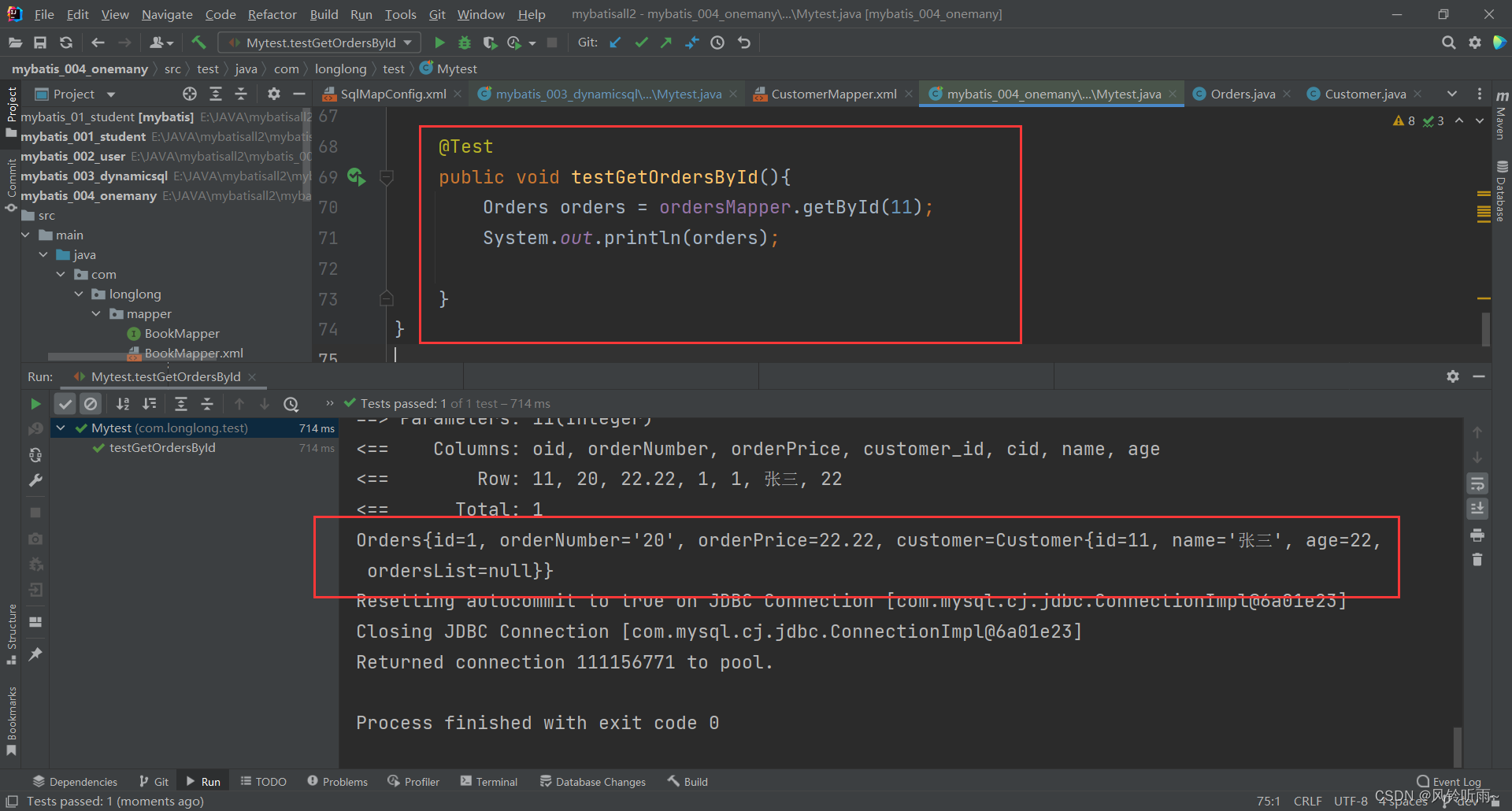Screen dimensions: 1512x811
Task: Save all files with the floppy icon
Action: coord(40,43)
